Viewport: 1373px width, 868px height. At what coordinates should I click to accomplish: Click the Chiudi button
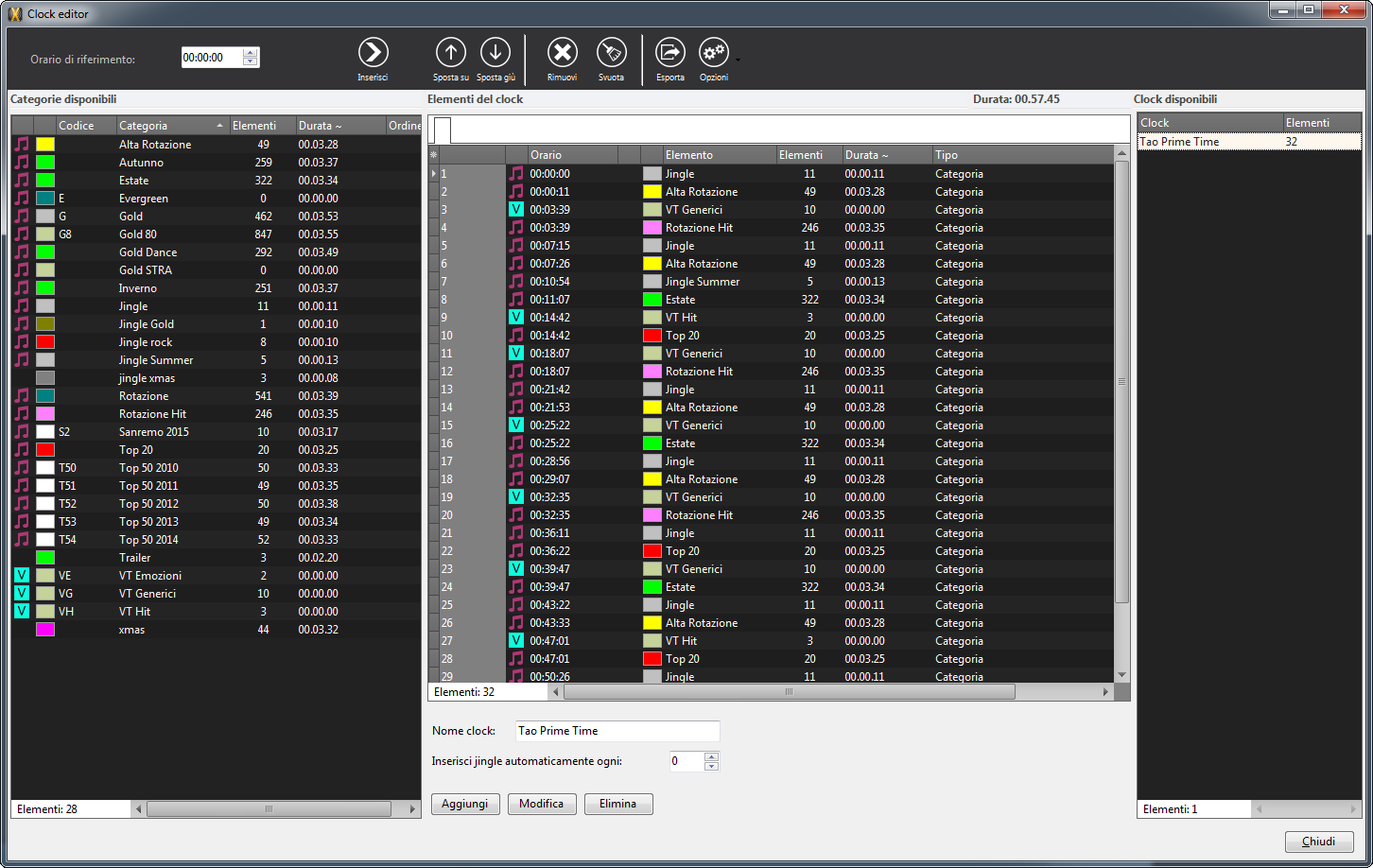(x=1319, y=842)
